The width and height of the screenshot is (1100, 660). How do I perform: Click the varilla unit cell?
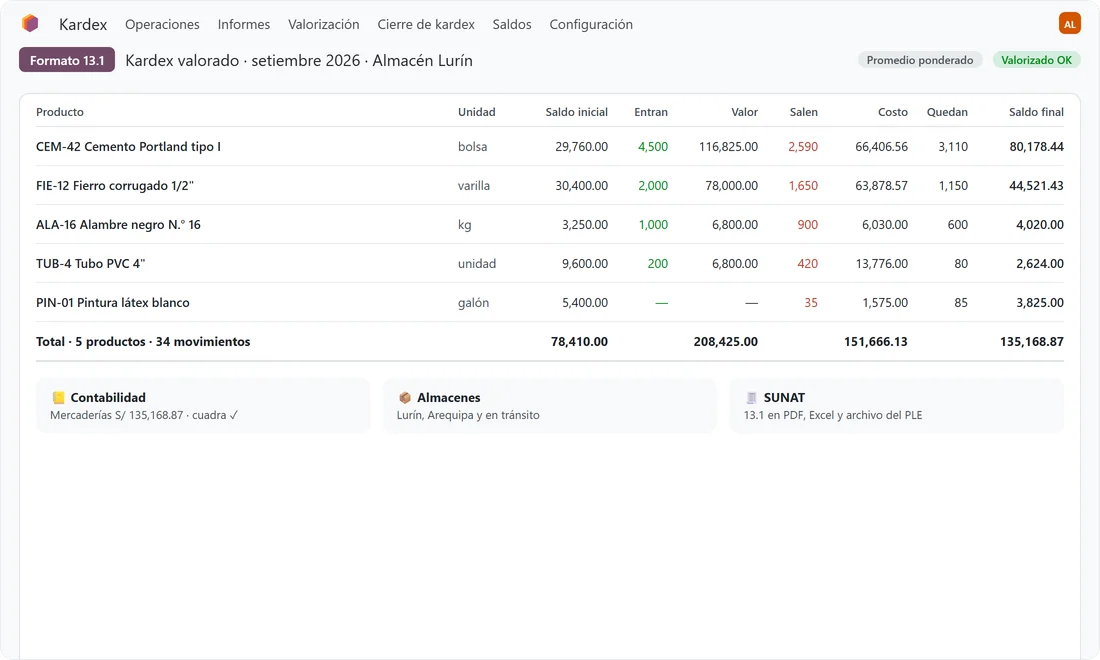(x=474, y=186)
